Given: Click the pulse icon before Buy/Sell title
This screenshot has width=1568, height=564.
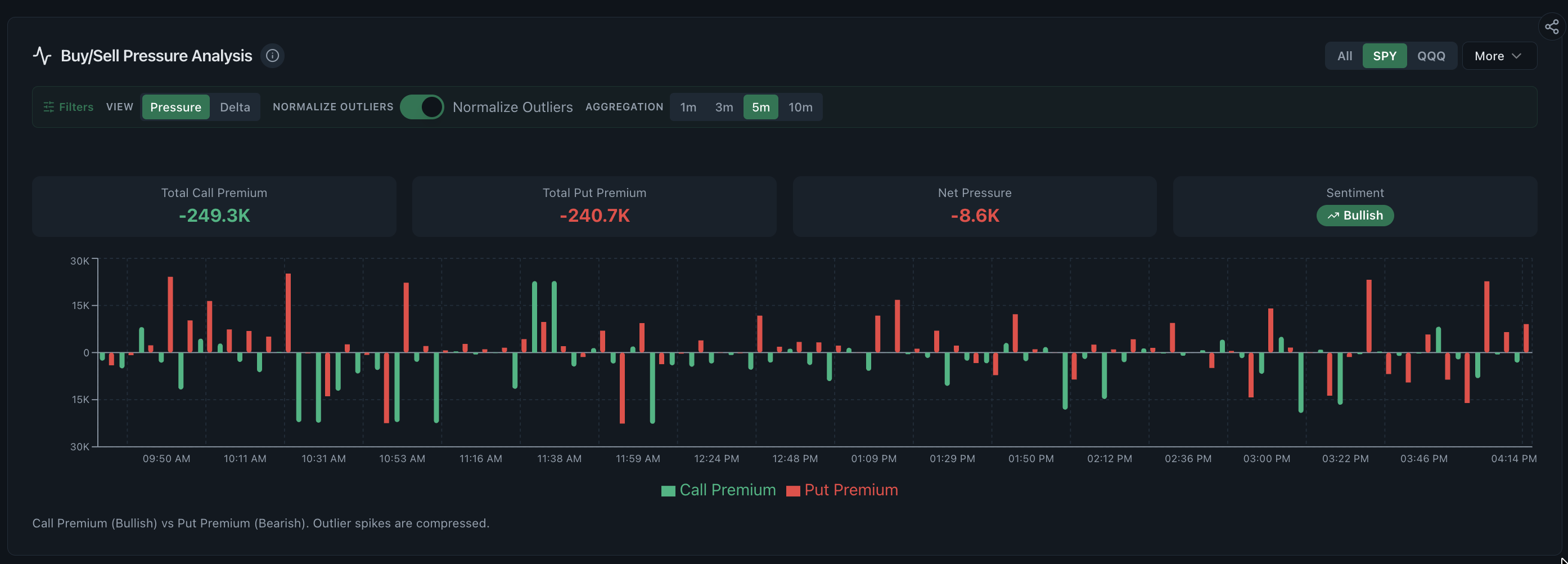Looking at the screenshot, I should [x=42, y=55].
